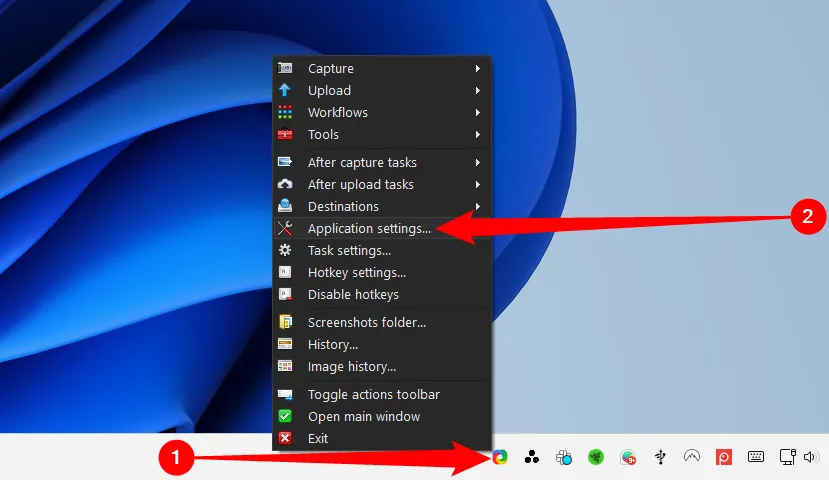Click the USB safely remove icon
The width and height of the screenshot is (829, 480).
pos(660,457)
